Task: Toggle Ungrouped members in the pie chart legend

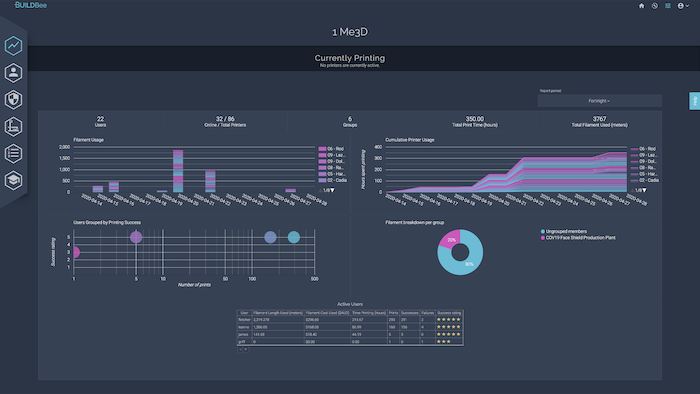Action: click(x=563, y=231)
